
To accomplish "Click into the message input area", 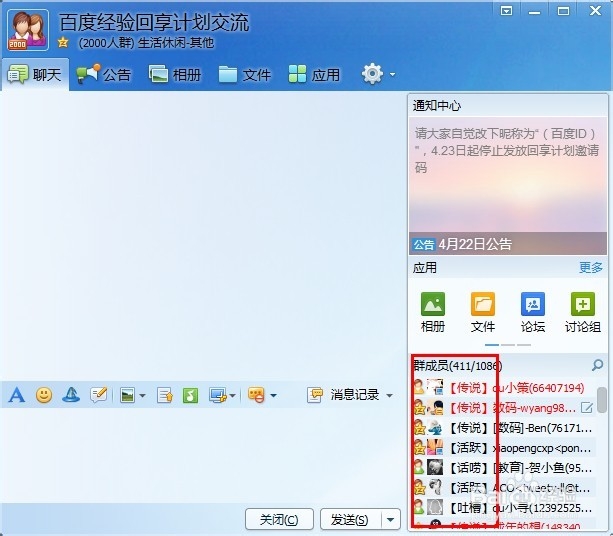I will [x=203, y=455].
